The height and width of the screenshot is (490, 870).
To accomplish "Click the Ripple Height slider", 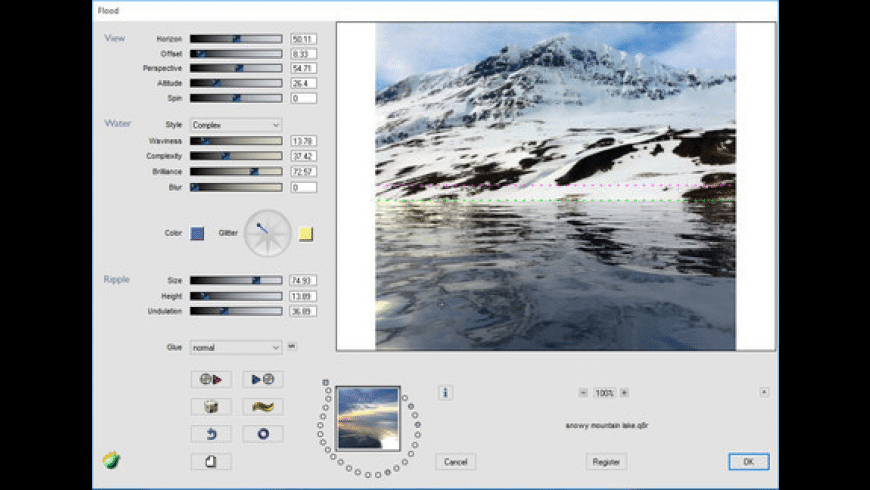I will point(236,296).
